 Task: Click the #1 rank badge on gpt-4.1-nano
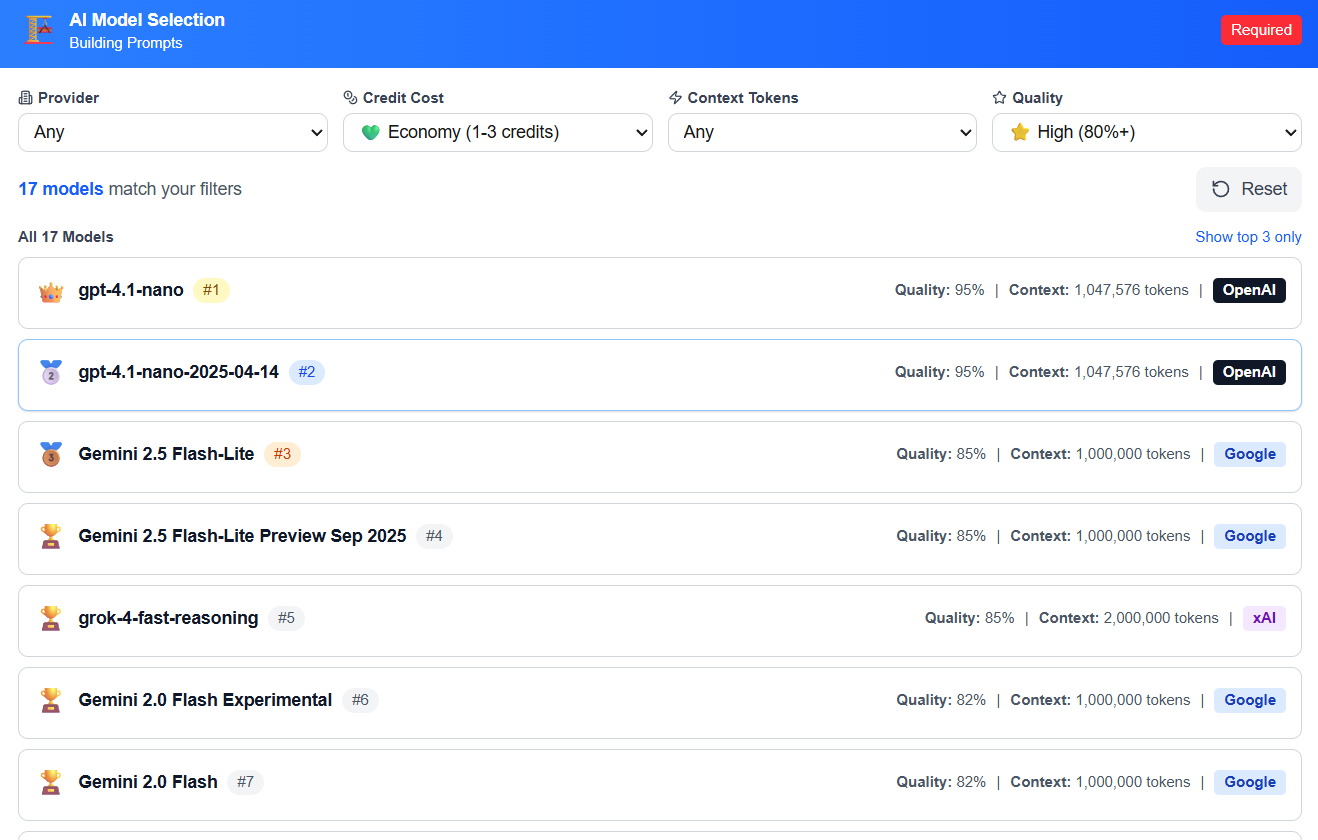[211, 291]
